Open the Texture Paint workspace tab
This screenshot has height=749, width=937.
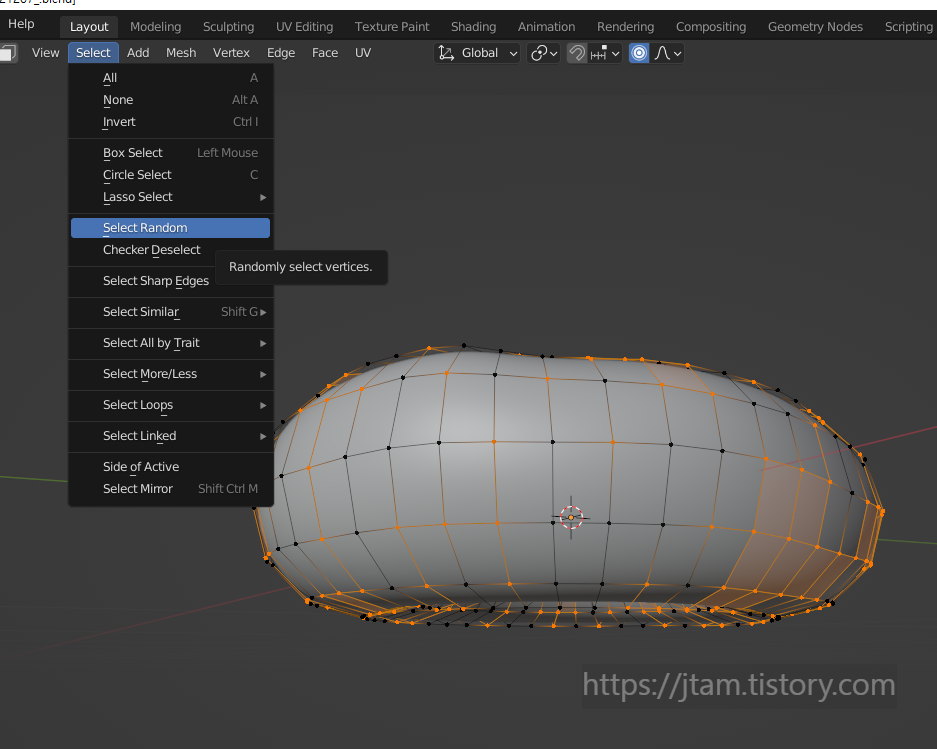tap(392, 27)
